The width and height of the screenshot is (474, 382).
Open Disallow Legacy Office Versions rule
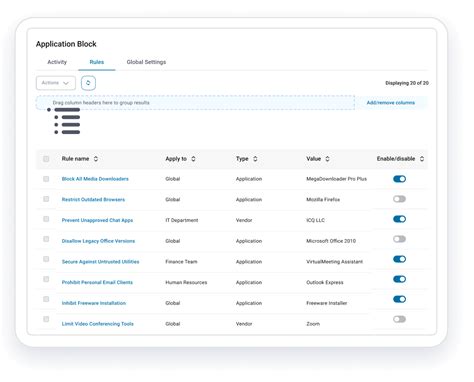(x=98, y=241)
